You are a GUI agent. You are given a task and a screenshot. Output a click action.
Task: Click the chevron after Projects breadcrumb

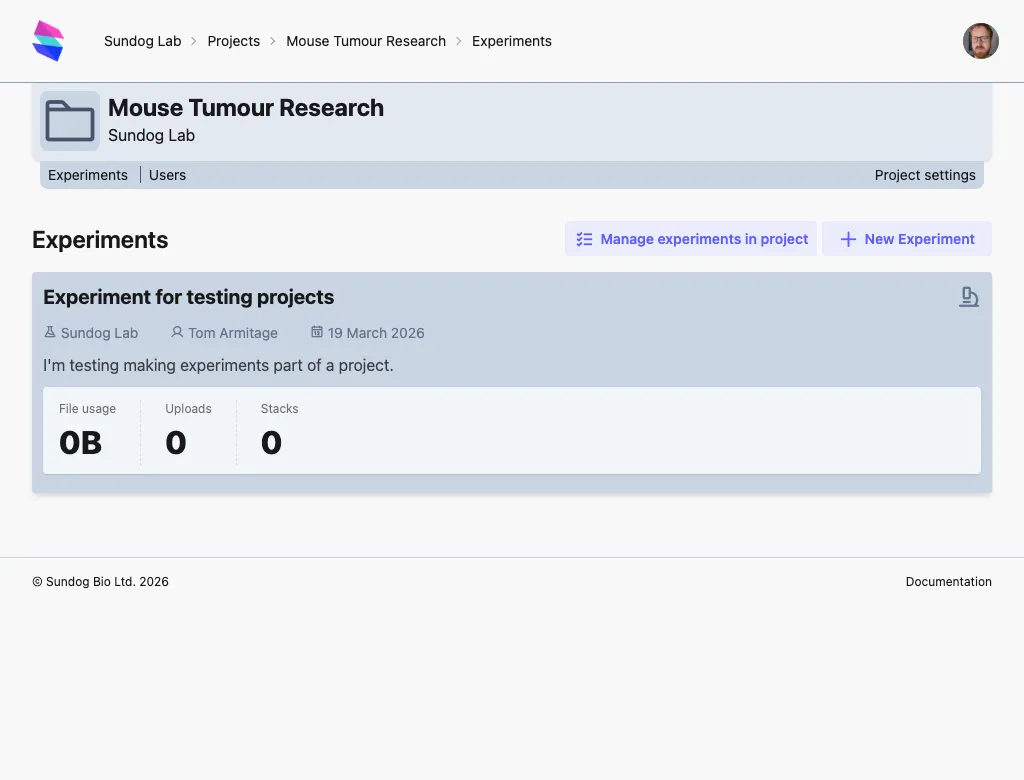click(x=271, y=41)
